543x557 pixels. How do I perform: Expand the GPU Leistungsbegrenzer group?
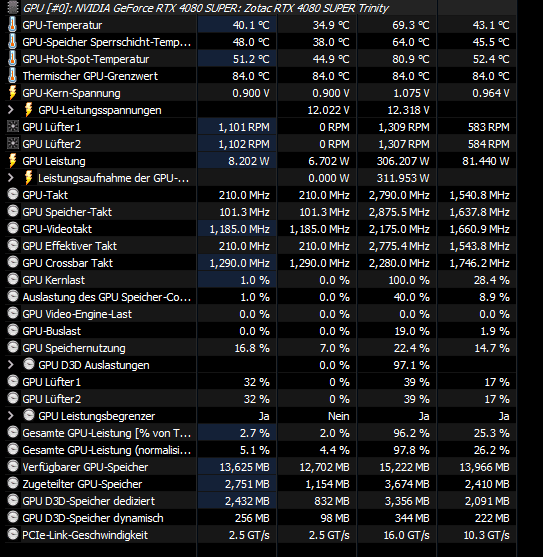click(11, 416)
